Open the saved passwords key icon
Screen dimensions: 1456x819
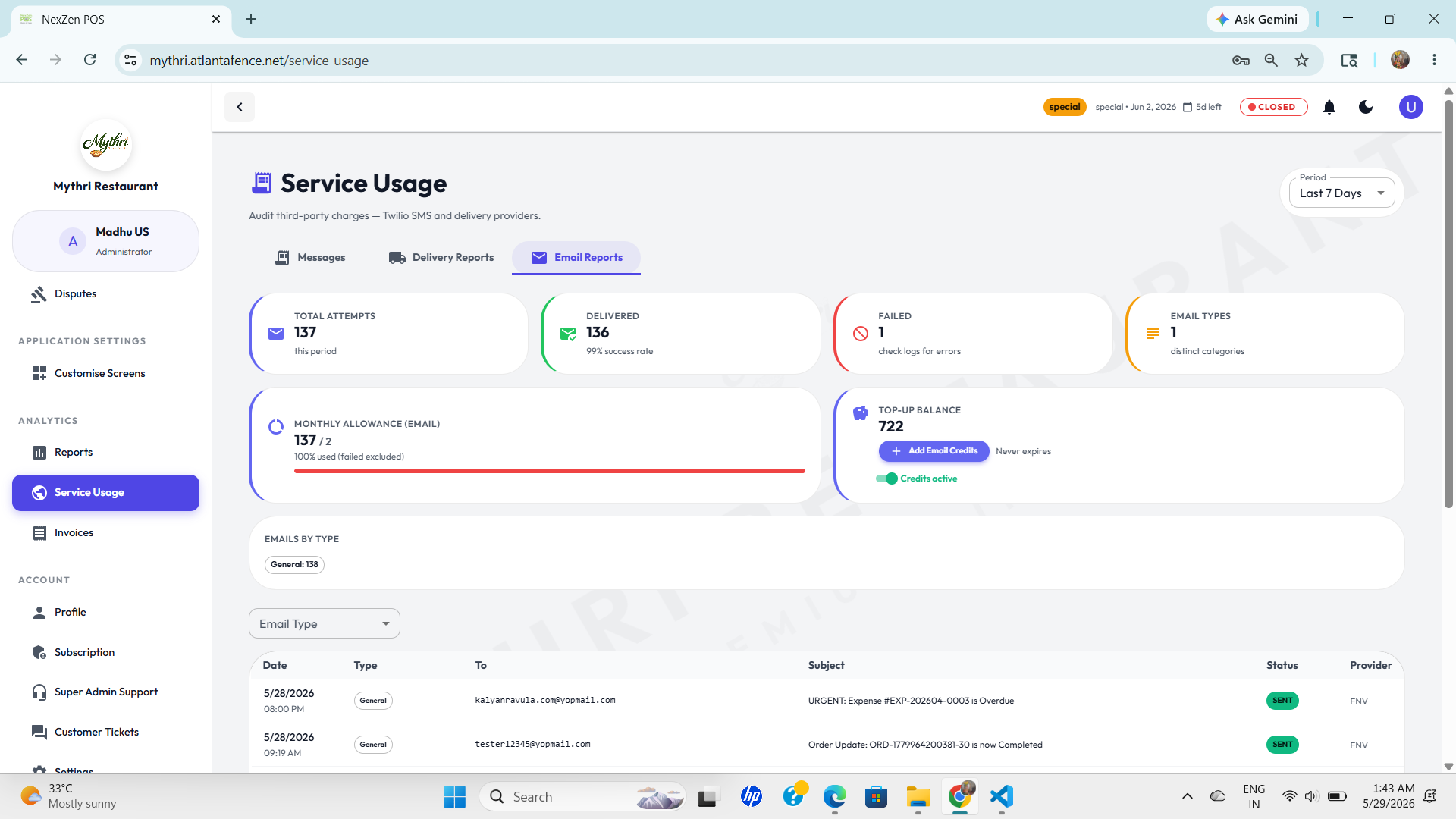(1241, 60)
